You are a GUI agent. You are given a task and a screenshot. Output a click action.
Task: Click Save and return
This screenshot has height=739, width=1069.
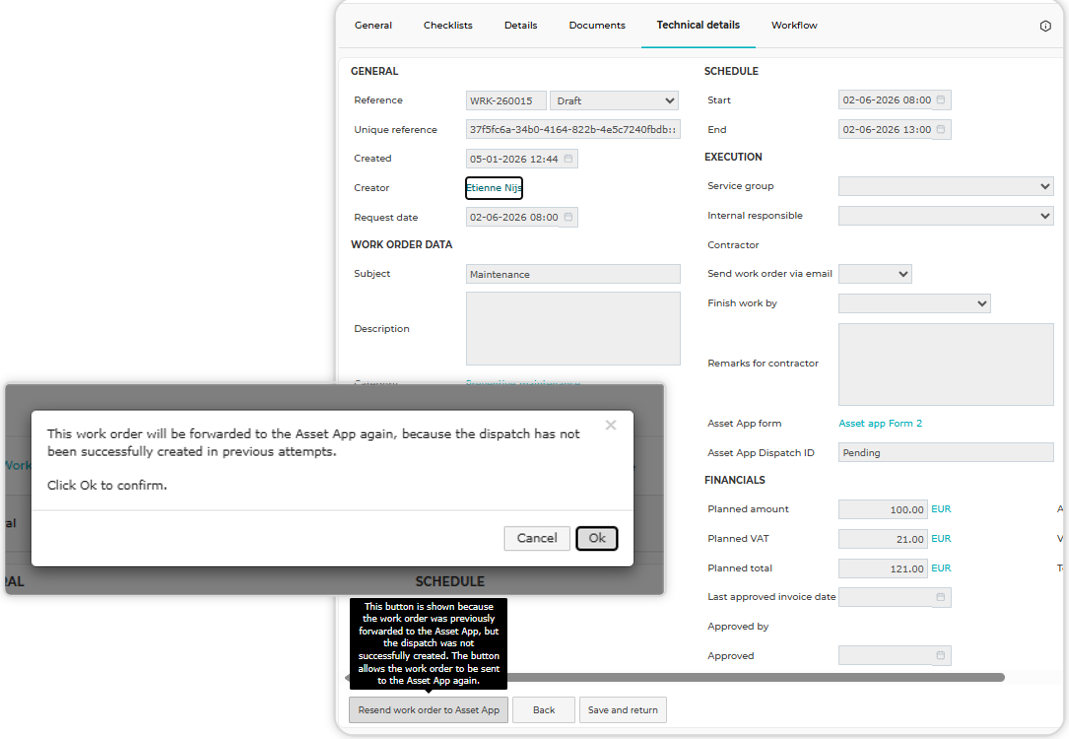pos(623,710)
